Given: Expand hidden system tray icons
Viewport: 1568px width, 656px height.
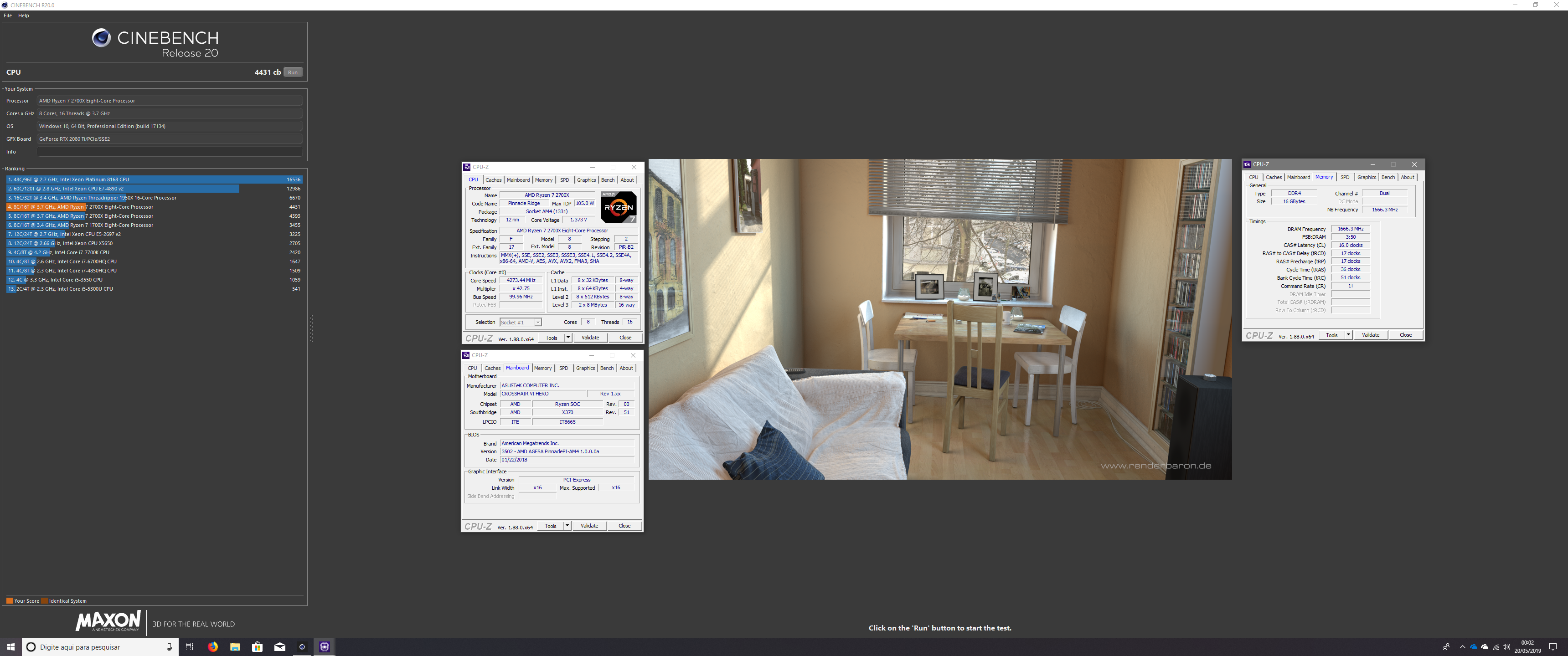Looking at the screenshot, I should point(1462,647).
